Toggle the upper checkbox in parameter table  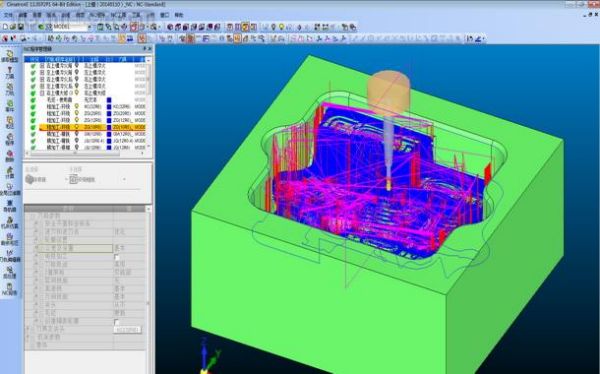117,257
